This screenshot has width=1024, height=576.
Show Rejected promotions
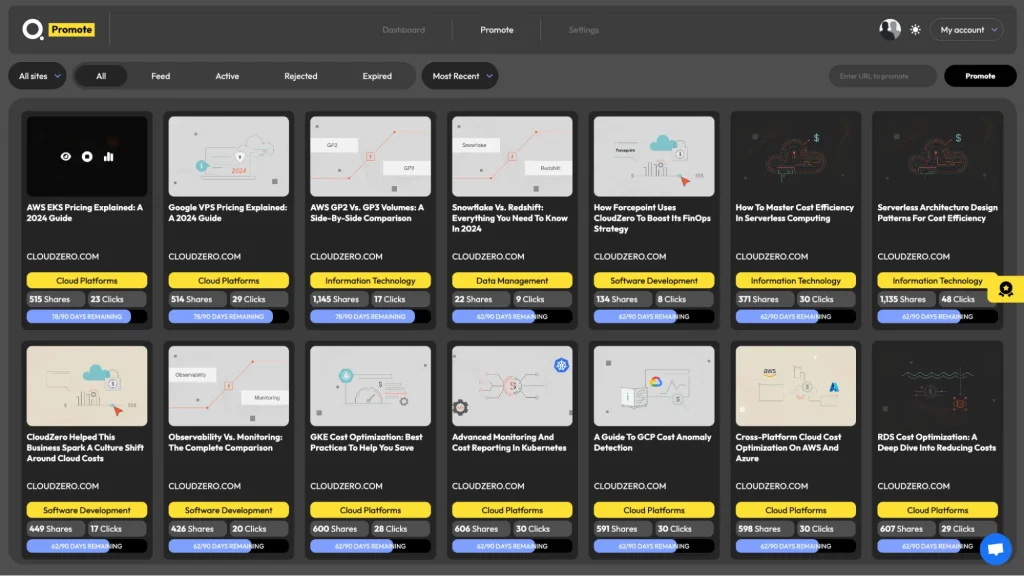[x=300, y=76]
